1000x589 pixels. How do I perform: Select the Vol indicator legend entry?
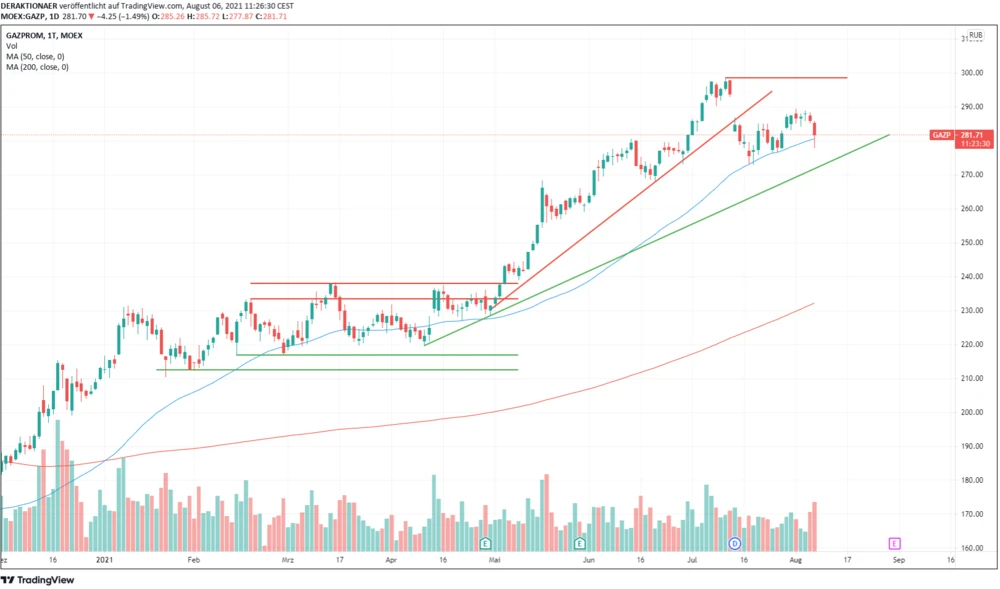pos(11,46)
